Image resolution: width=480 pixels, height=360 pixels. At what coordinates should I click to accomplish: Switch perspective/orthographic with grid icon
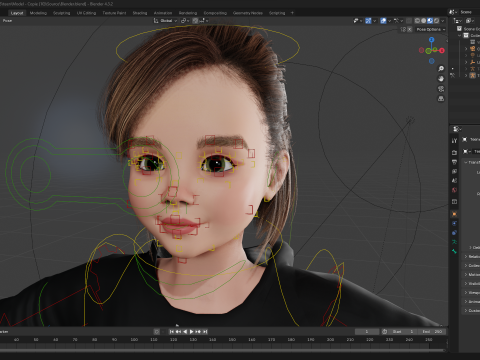coord(441,99)
